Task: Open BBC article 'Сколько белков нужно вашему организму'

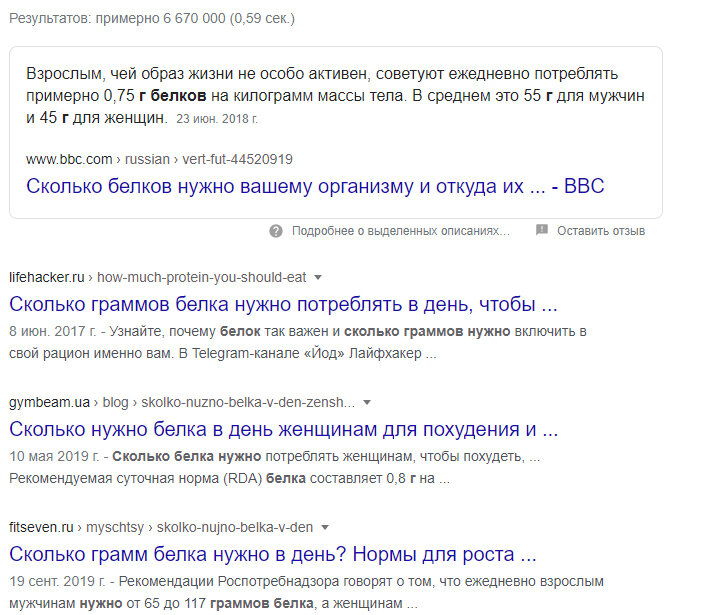Action: click(x=315, y=186)
